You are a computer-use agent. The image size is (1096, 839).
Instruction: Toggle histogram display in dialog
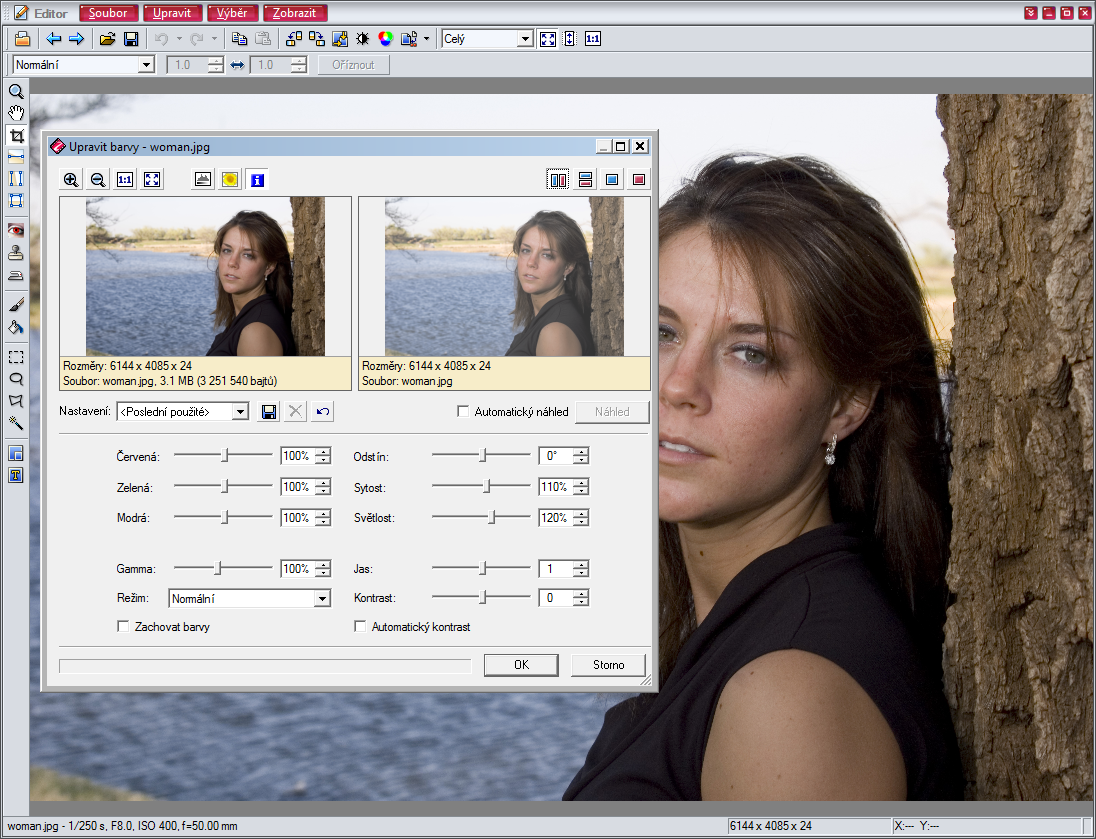pos(203,180)
